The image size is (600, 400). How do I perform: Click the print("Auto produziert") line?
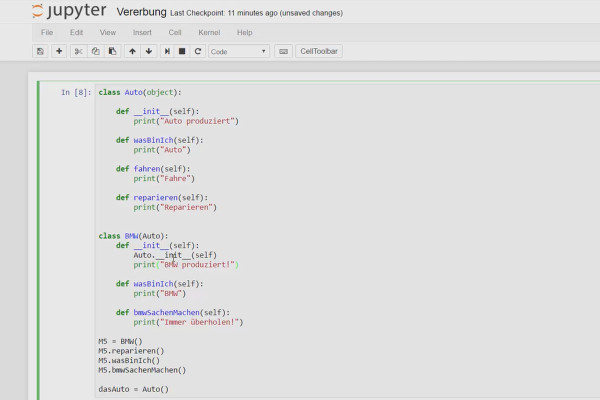coord(186,121)
